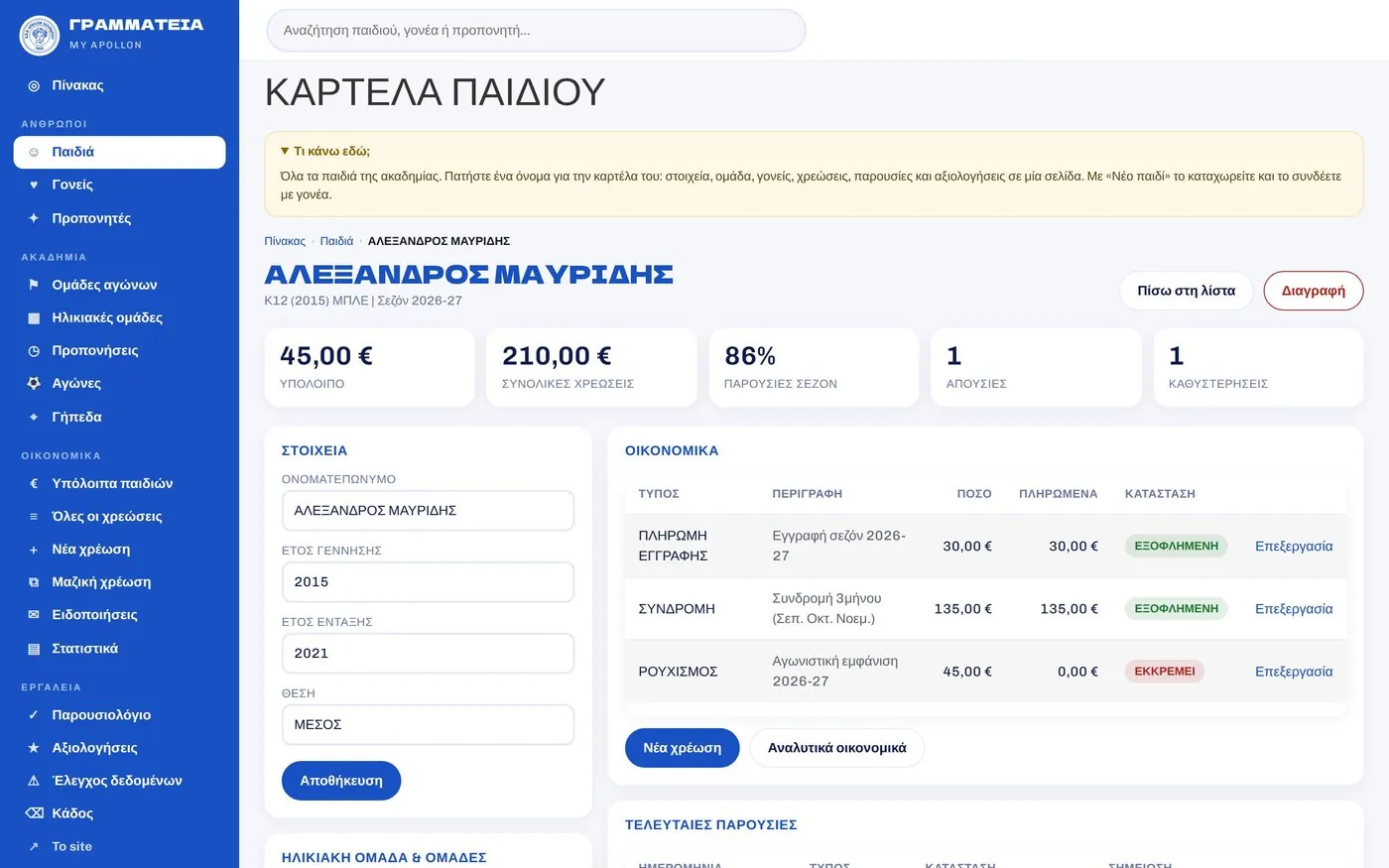Click Επεξεργασία on the ΣΥΝΔΡΟΜΗ row
This screenshot has width=1389, height=868.
click(1294, 609)
